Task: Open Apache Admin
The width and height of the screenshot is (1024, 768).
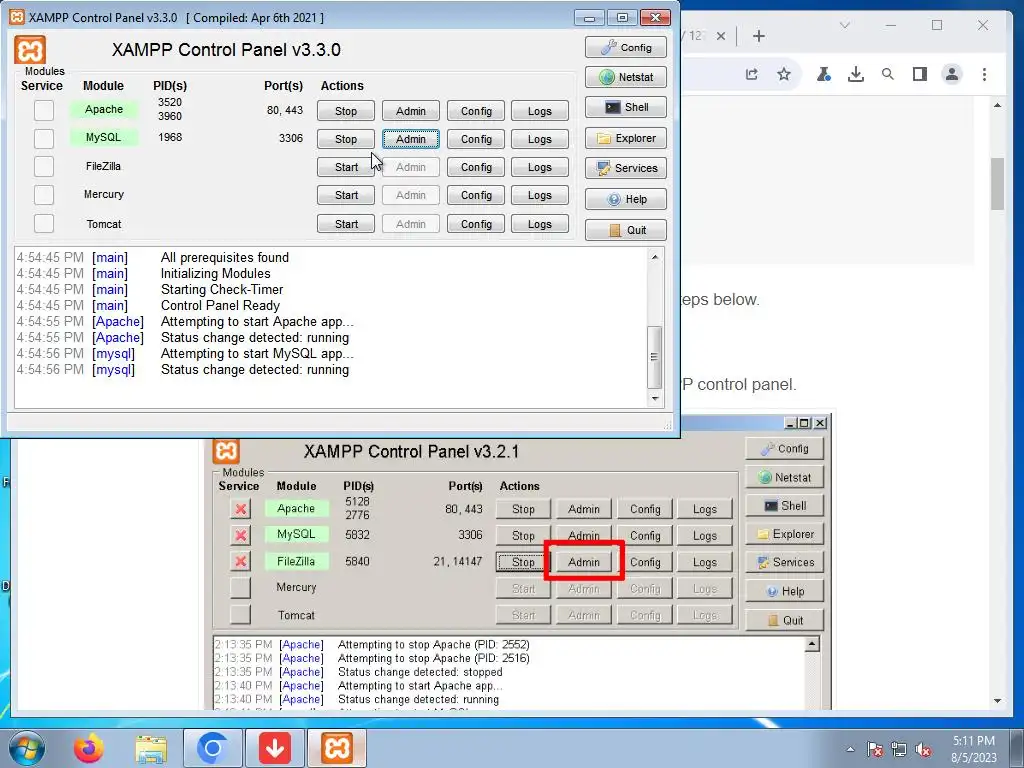Action: click(411, 111)
